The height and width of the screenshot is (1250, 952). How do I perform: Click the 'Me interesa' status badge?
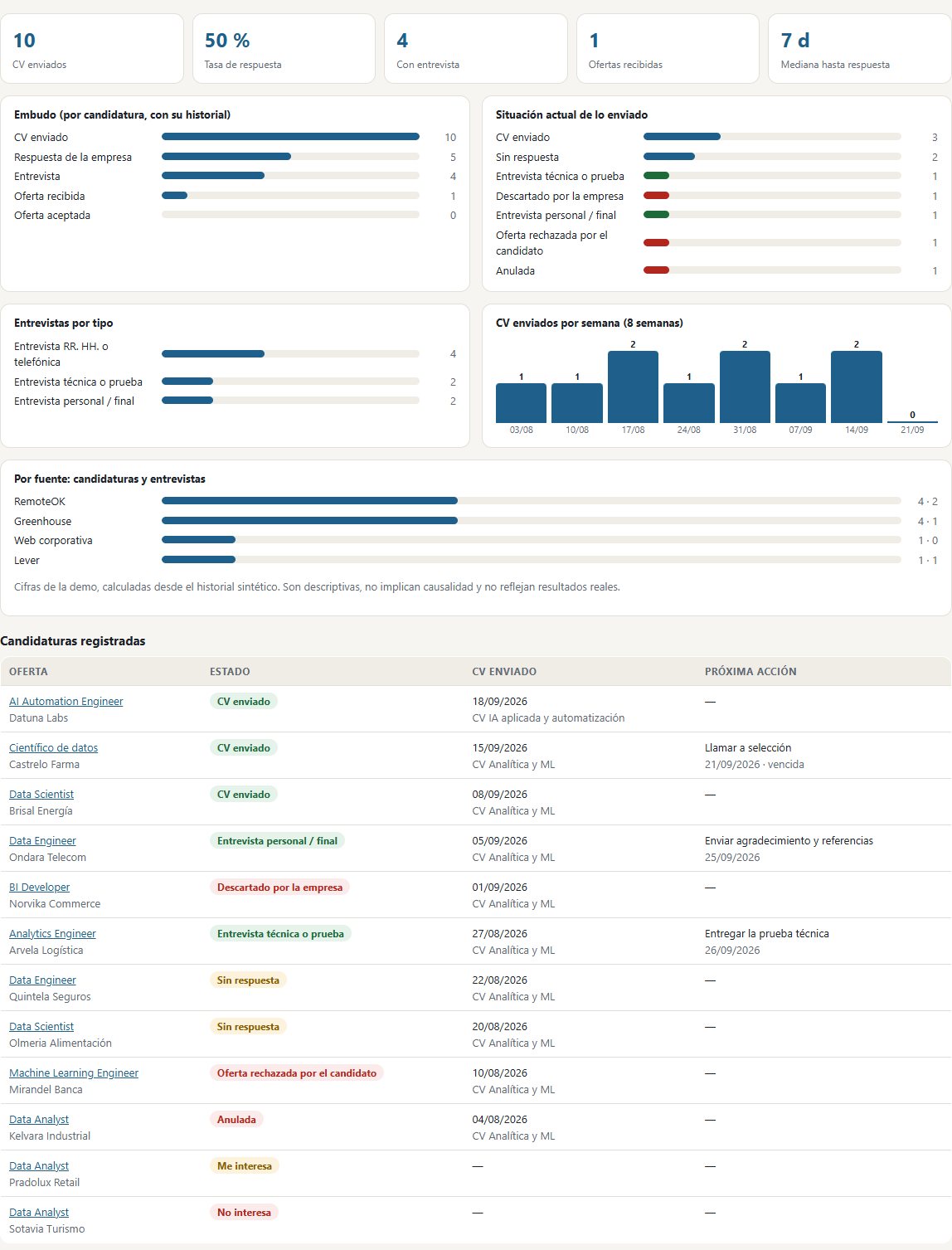[x=245, y=1166]
